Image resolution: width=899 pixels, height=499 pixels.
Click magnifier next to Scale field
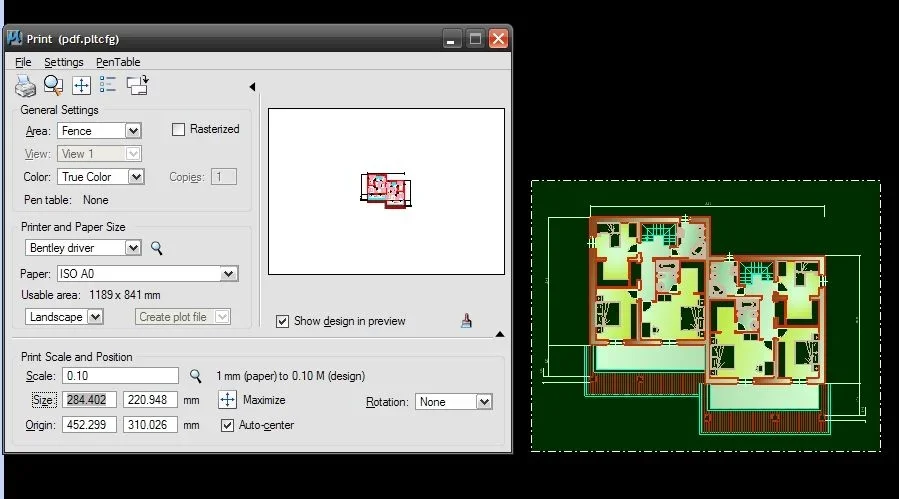point(196,376)
